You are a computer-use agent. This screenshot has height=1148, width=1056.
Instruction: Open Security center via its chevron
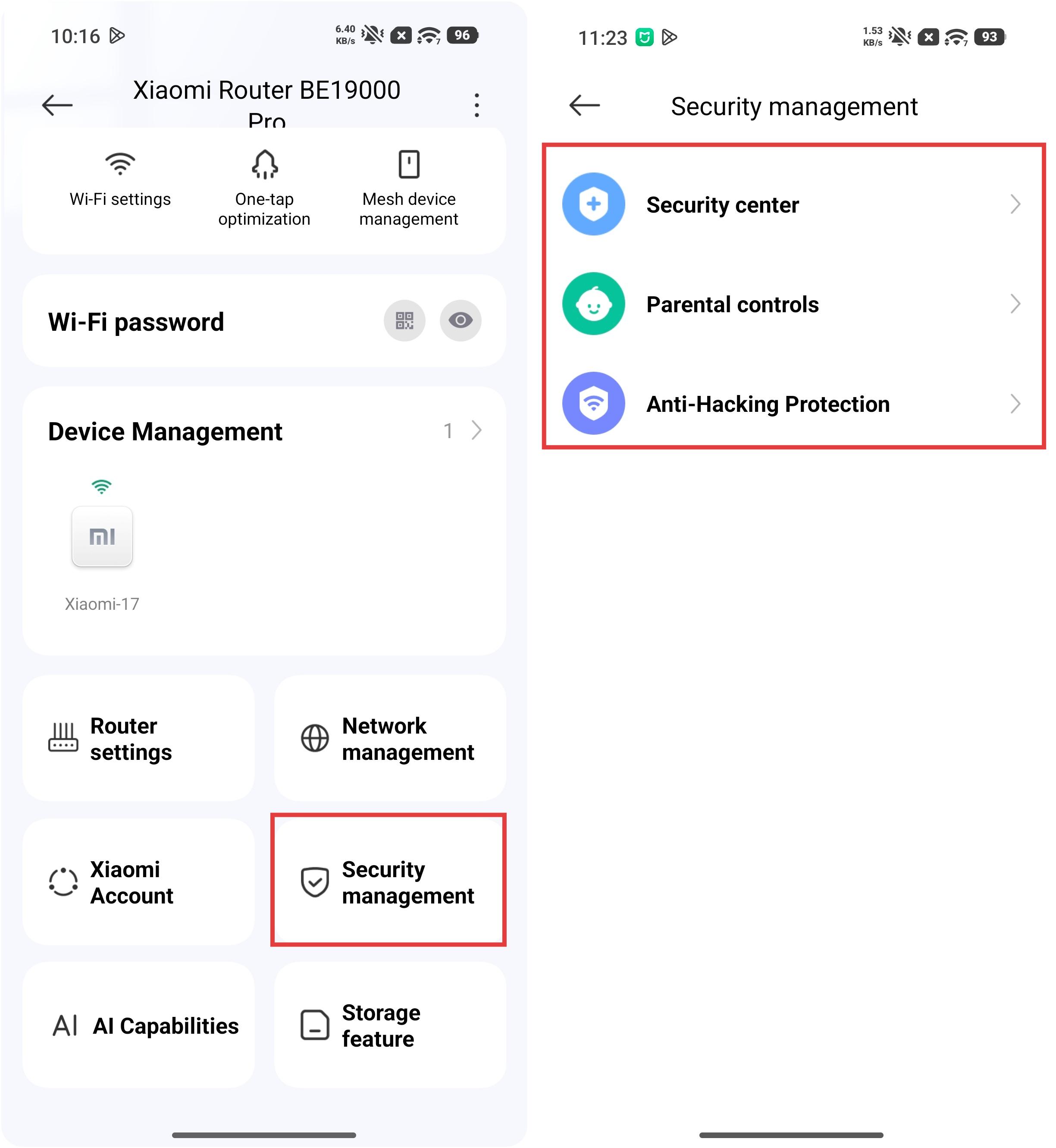[x=1015, y=204]
